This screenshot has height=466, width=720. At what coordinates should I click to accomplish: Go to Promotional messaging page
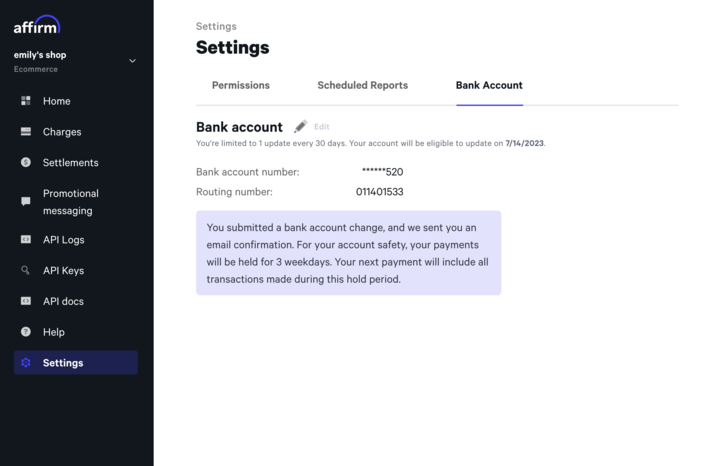click(x=70, y=202)
